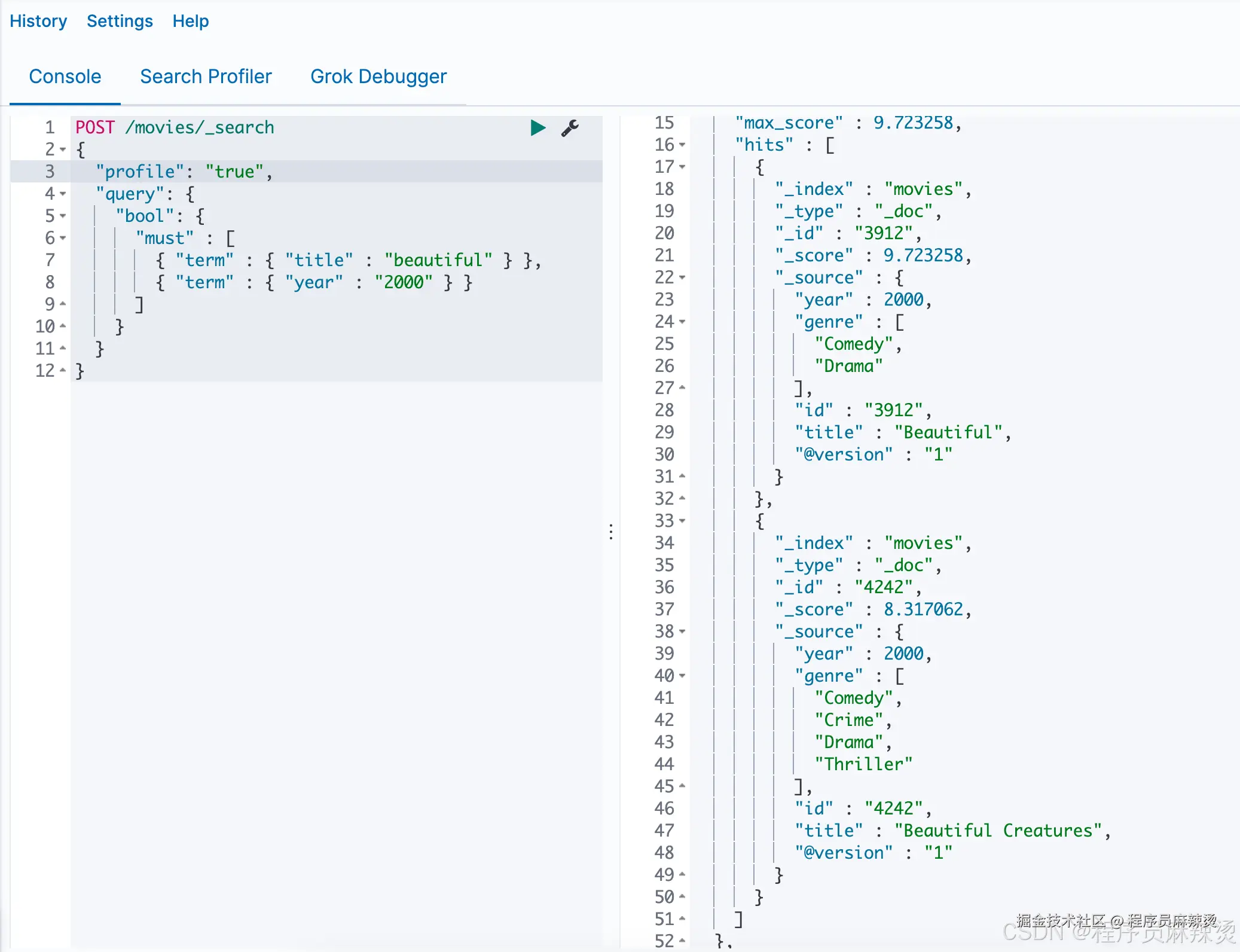Collapse the query block at line 4

(63, 194)
